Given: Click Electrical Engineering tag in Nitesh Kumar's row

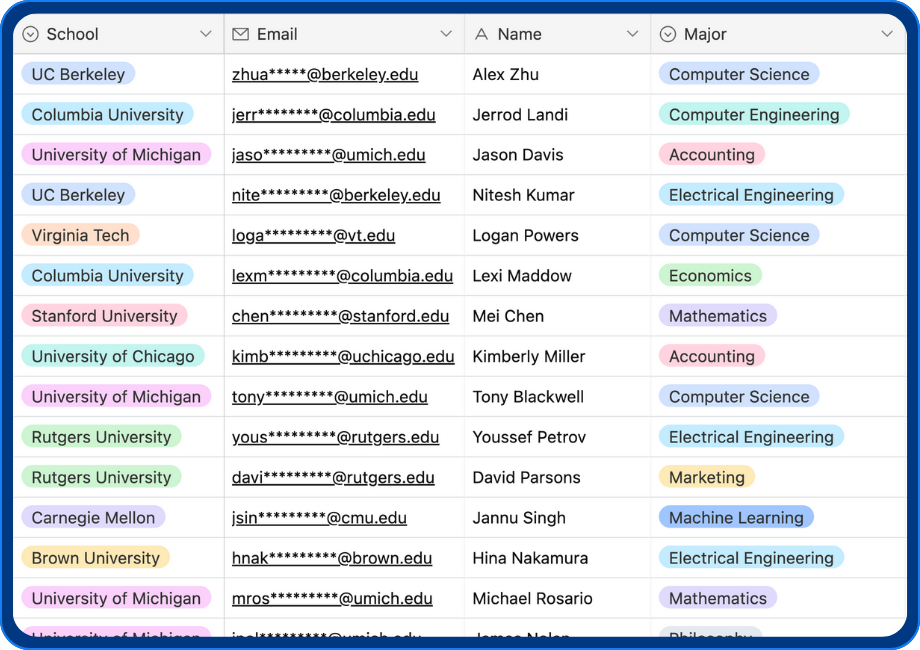Looking at the screenshot, I should point(752,195).
